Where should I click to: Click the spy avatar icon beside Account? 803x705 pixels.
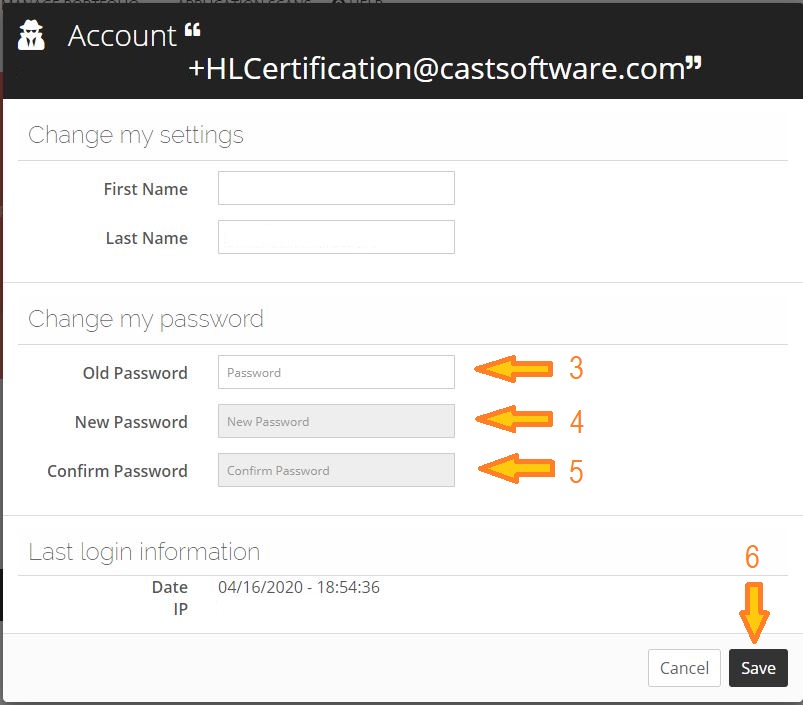coord(31,35)
